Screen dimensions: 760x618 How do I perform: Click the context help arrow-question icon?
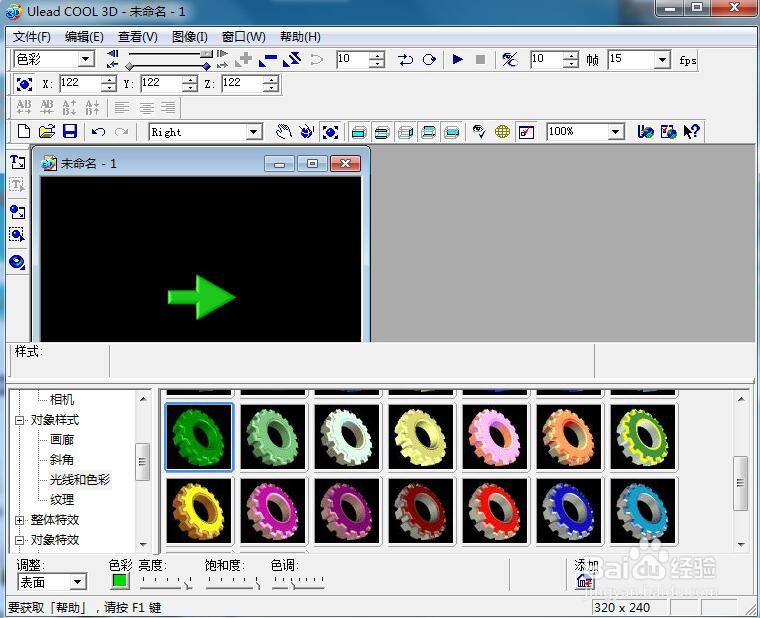[x=692, y=131]
